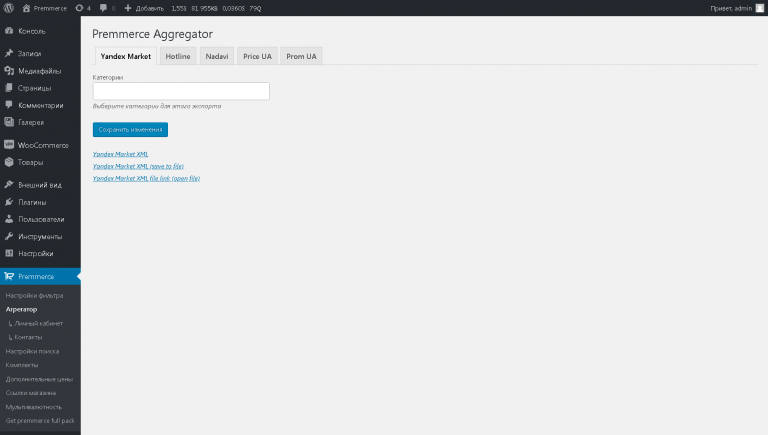The image size is (768, 435).
Task: Open the Консоль menu label
Action: [32, 31]
